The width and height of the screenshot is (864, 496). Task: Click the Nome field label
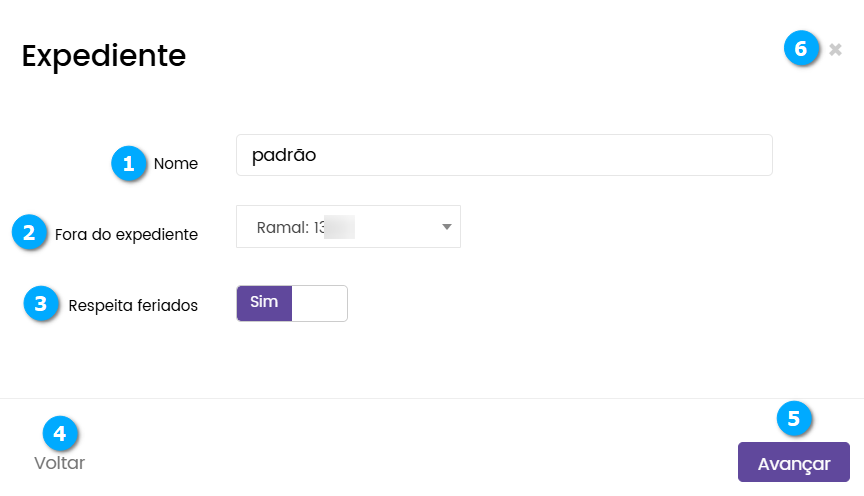click(x=176, y=164)
